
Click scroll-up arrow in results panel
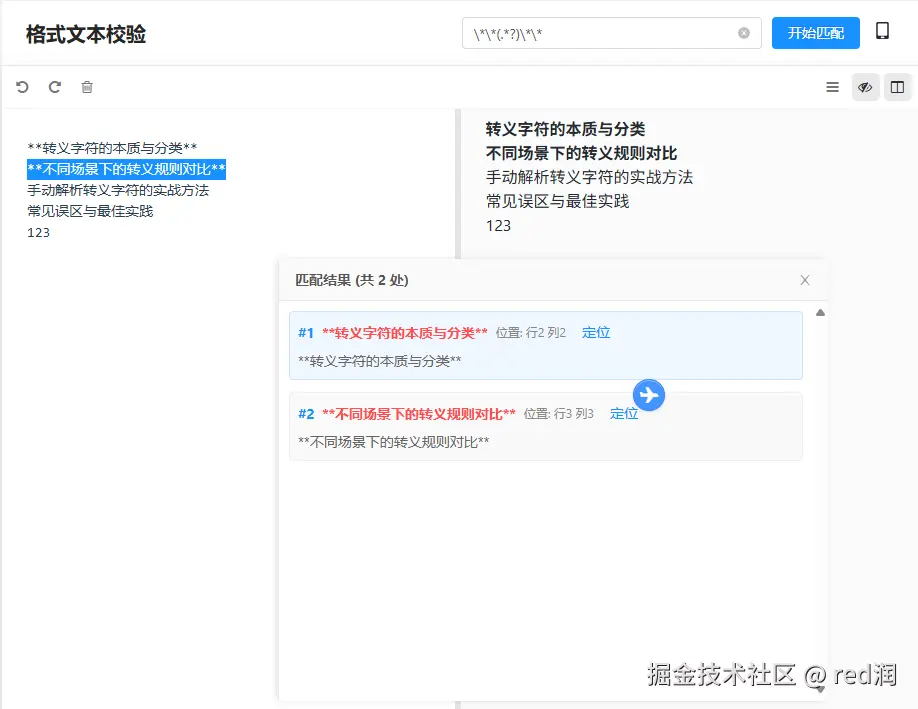[x=820, y=313]
